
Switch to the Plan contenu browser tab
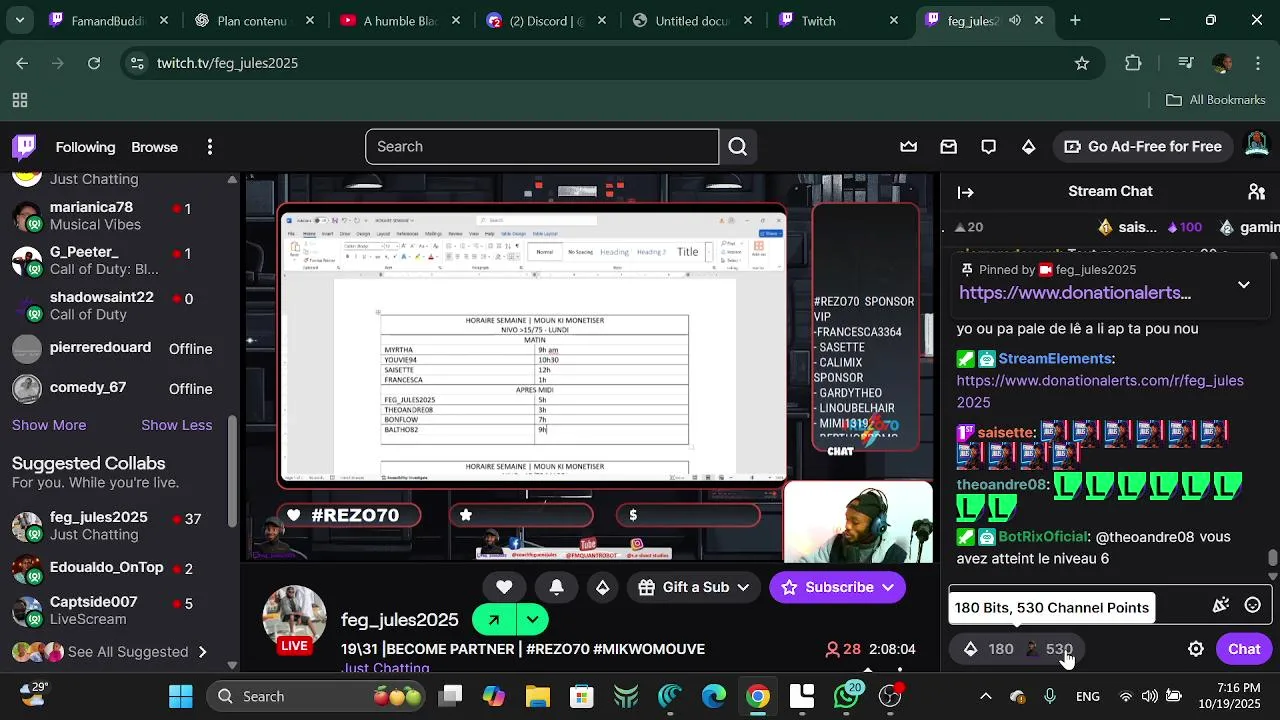coord(251,20)
